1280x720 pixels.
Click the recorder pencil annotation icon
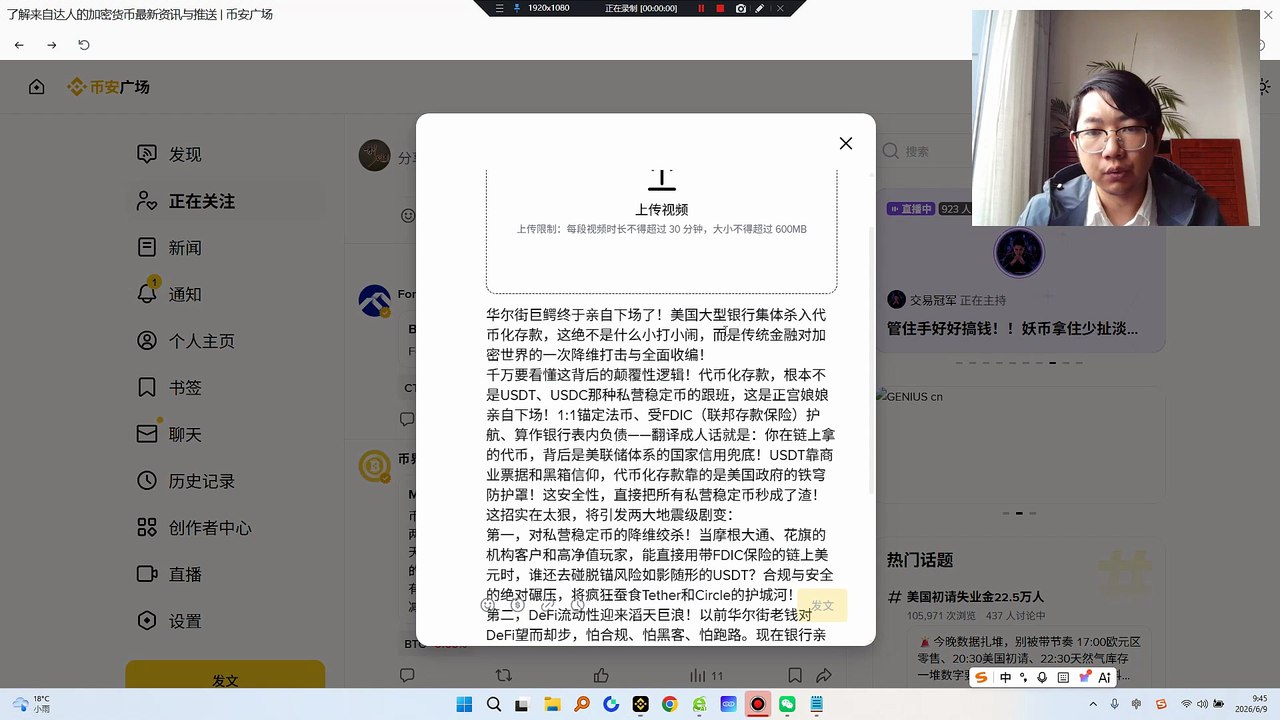760,8
